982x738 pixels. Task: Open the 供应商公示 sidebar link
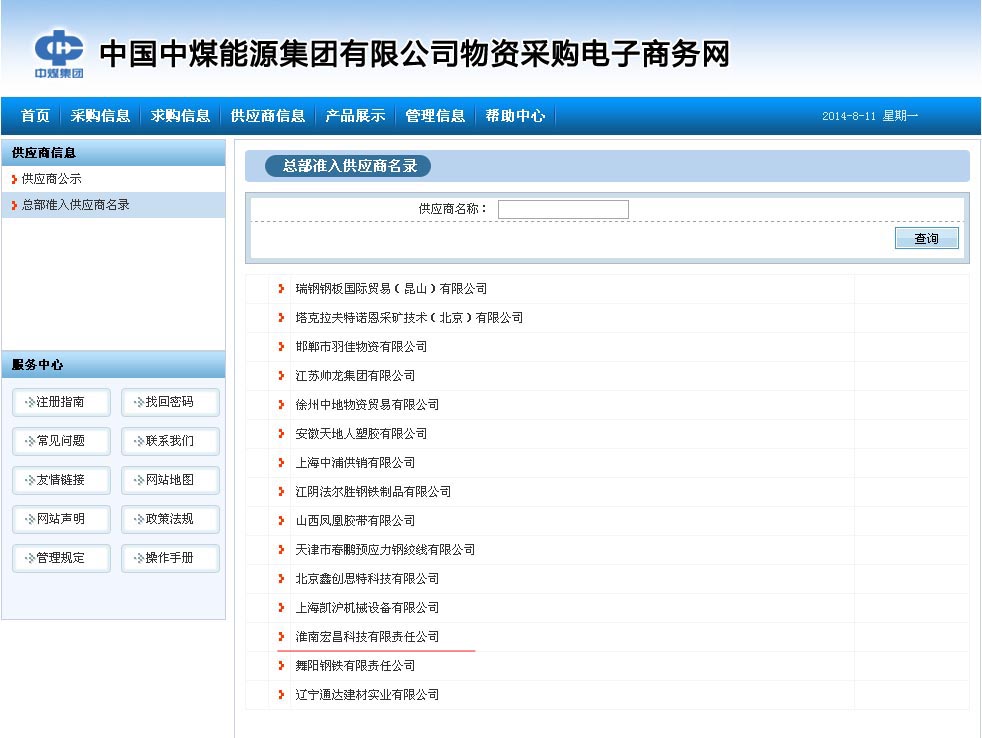(52, 179)
